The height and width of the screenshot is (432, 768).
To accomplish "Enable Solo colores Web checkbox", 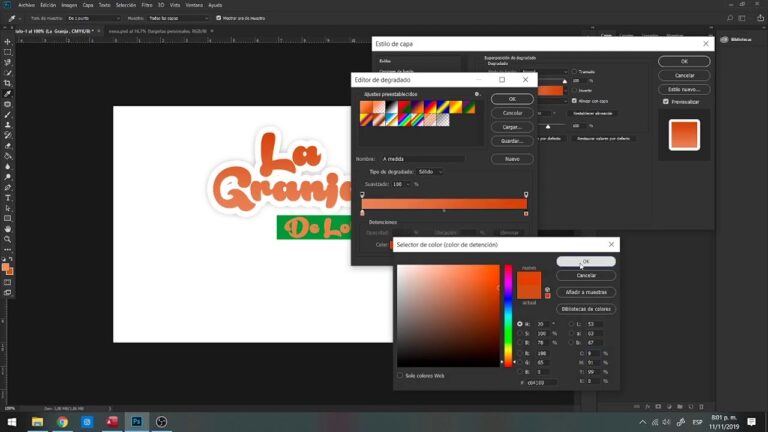I will point(400,376).
